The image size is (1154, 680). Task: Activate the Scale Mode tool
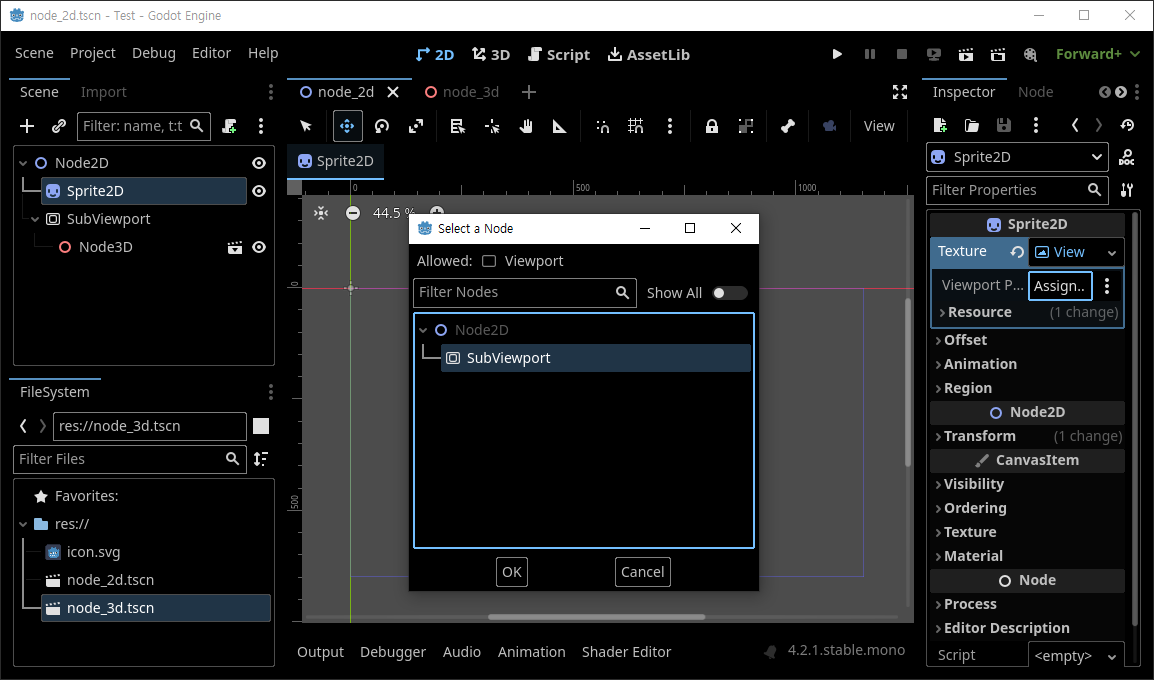click(416, 126)
